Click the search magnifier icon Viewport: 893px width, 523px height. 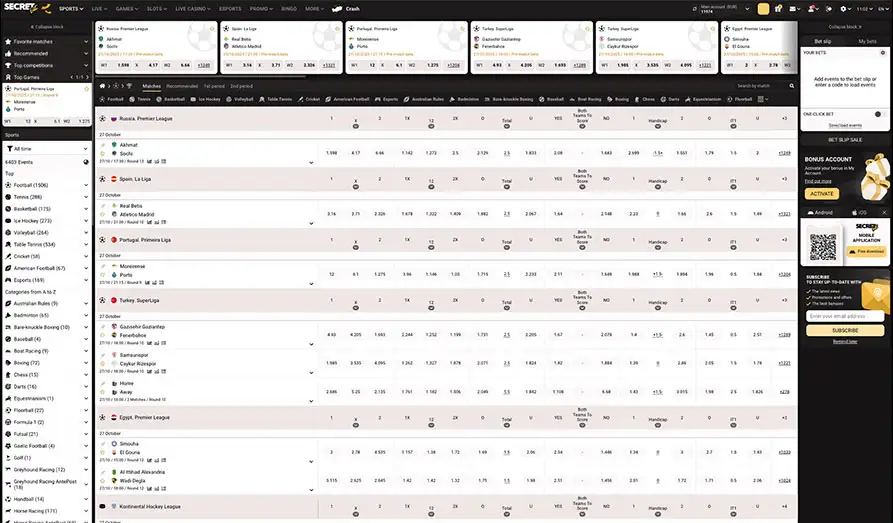792,86
